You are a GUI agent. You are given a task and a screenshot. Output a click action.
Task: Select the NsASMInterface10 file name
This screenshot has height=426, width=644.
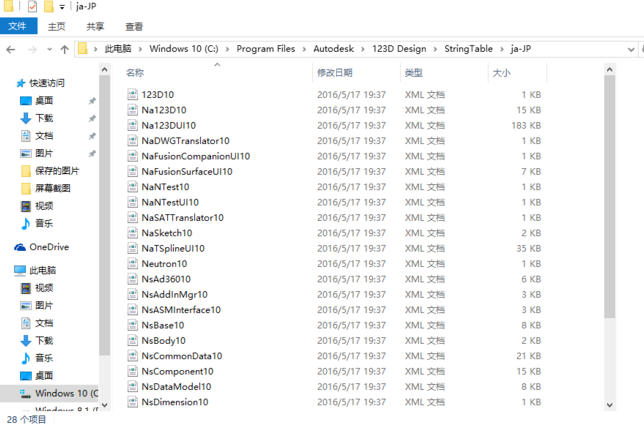[181, 310]
